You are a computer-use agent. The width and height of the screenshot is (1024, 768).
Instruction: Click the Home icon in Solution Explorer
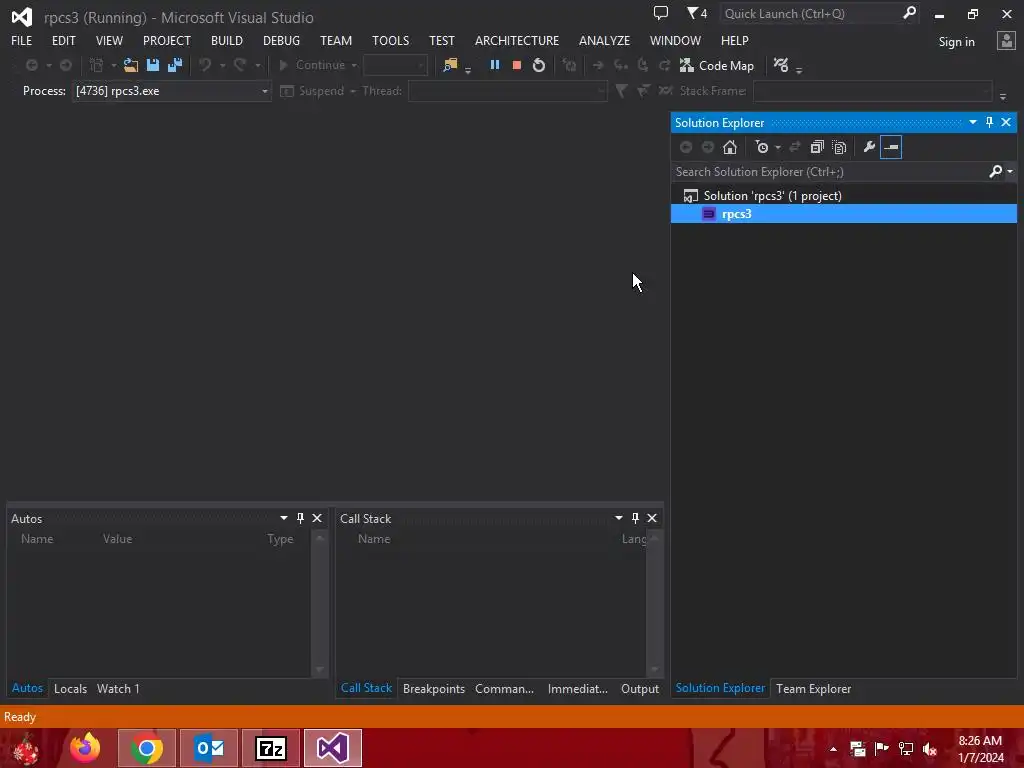click(729, 147)
